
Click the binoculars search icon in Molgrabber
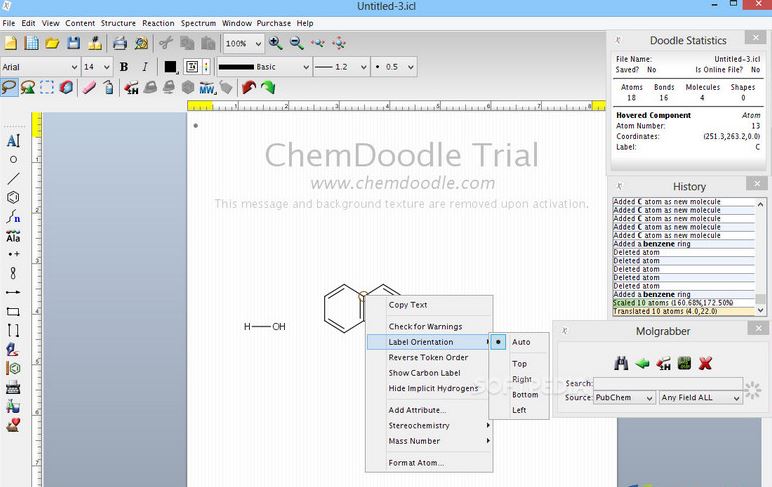coord(621,363)
